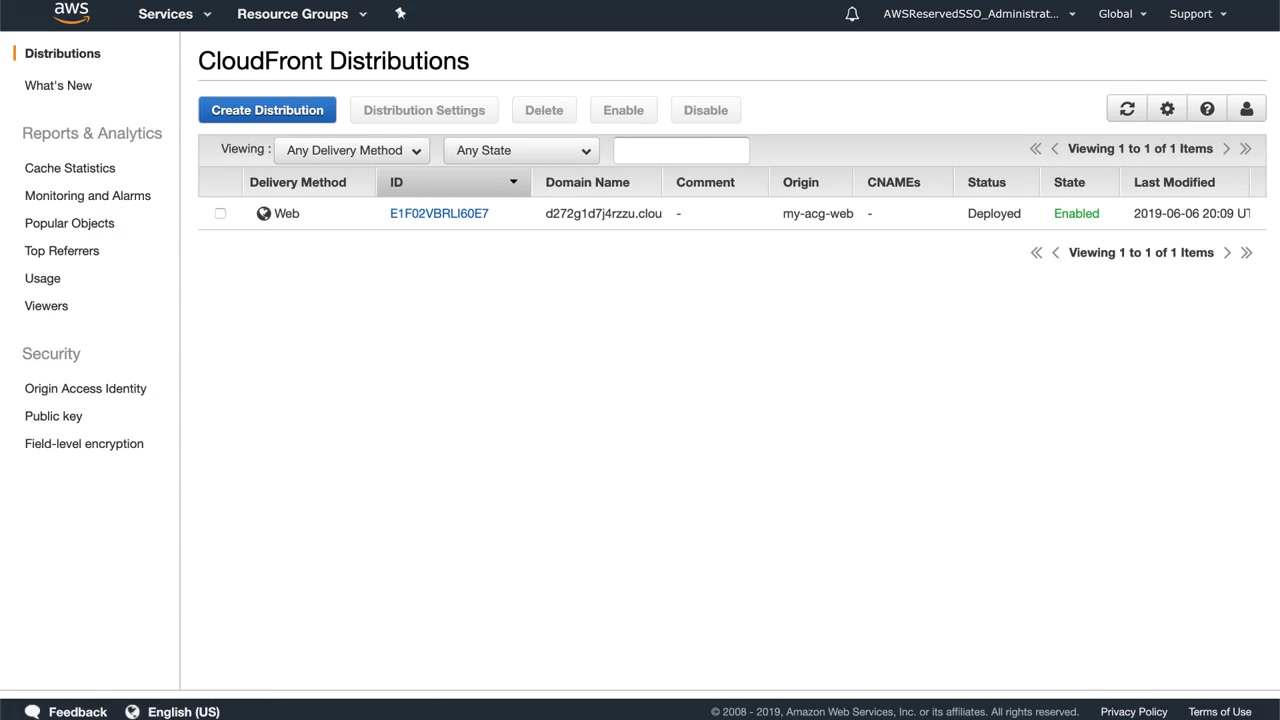The height and width of the screenshot is (720, 1280).
Task: Open Field-level encryption page
Action: (x=84, y=443)
